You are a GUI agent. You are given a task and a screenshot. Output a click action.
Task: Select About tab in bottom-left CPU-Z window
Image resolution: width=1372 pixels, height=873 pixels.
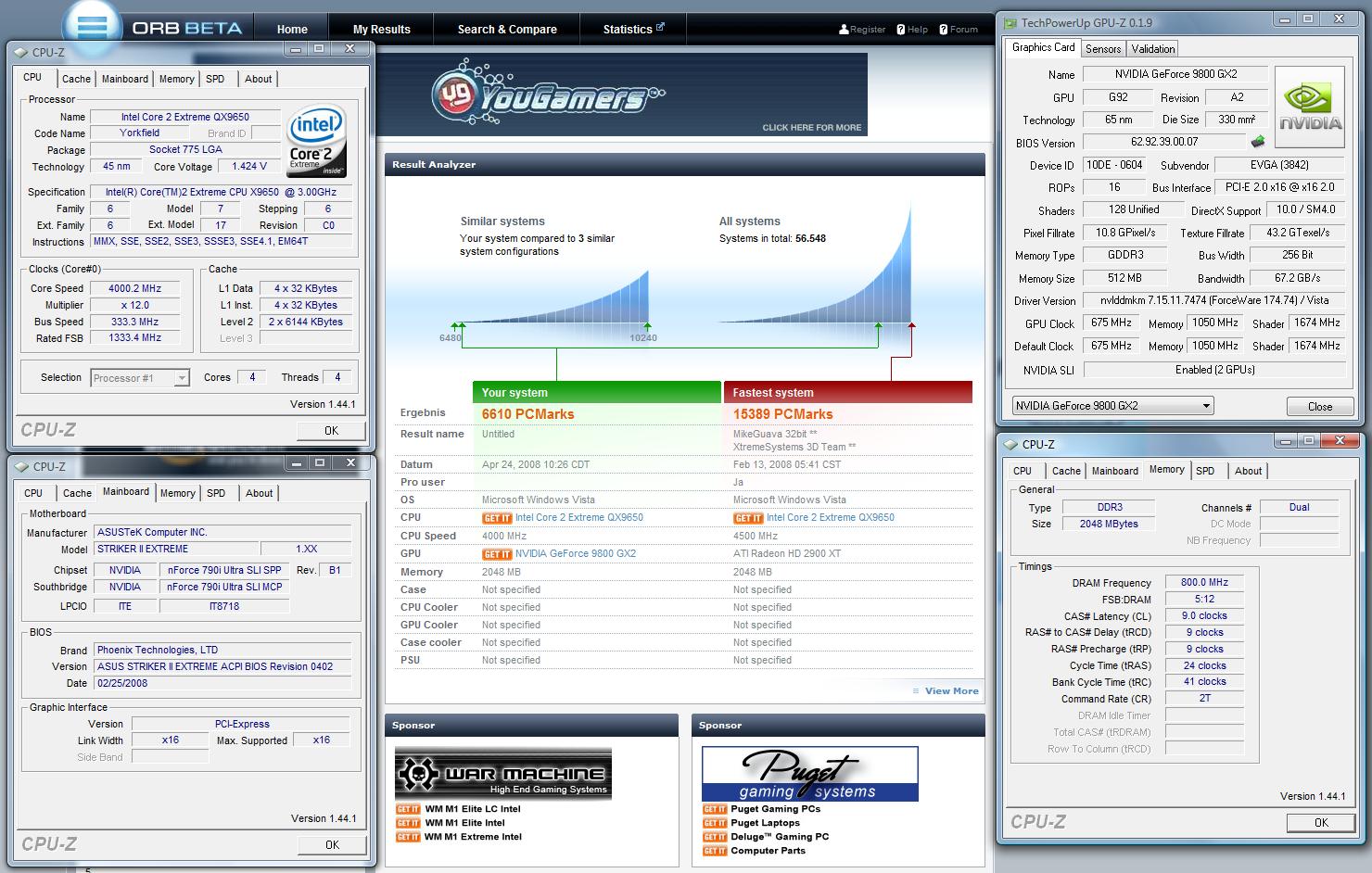coord(260,493)
